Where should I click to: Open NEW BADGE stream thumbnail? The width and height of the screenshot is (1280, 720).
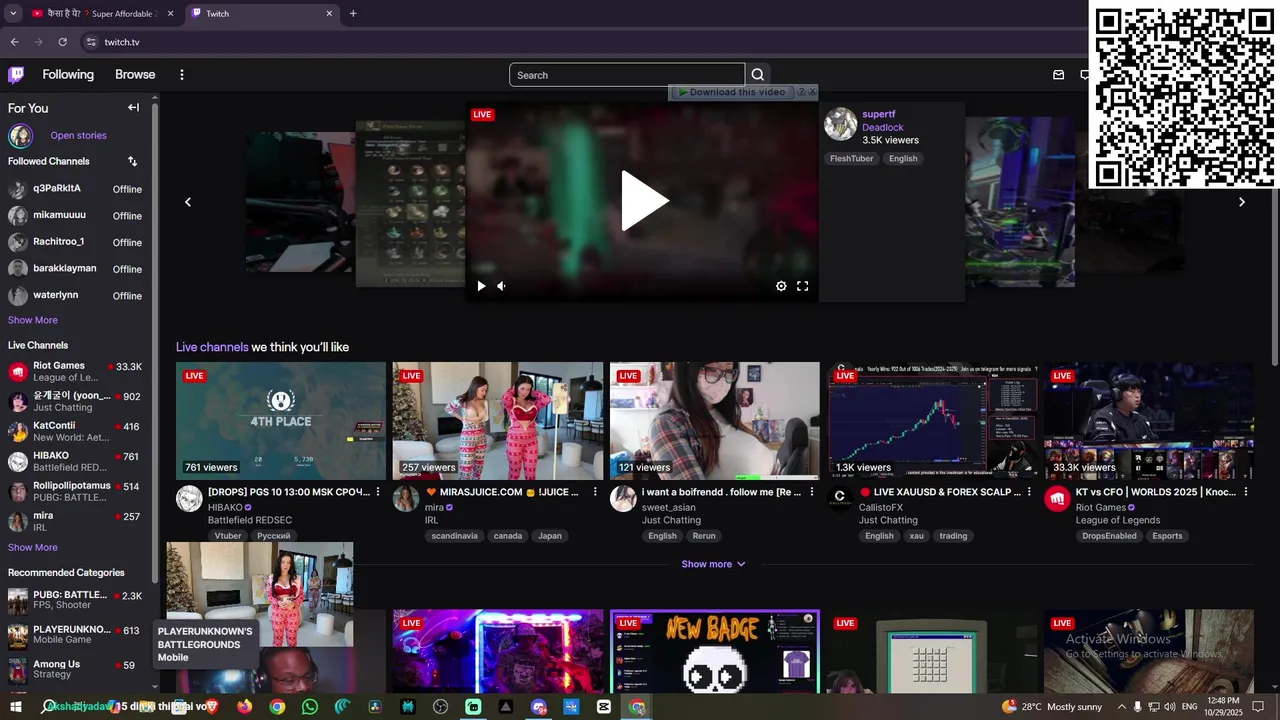715,651
